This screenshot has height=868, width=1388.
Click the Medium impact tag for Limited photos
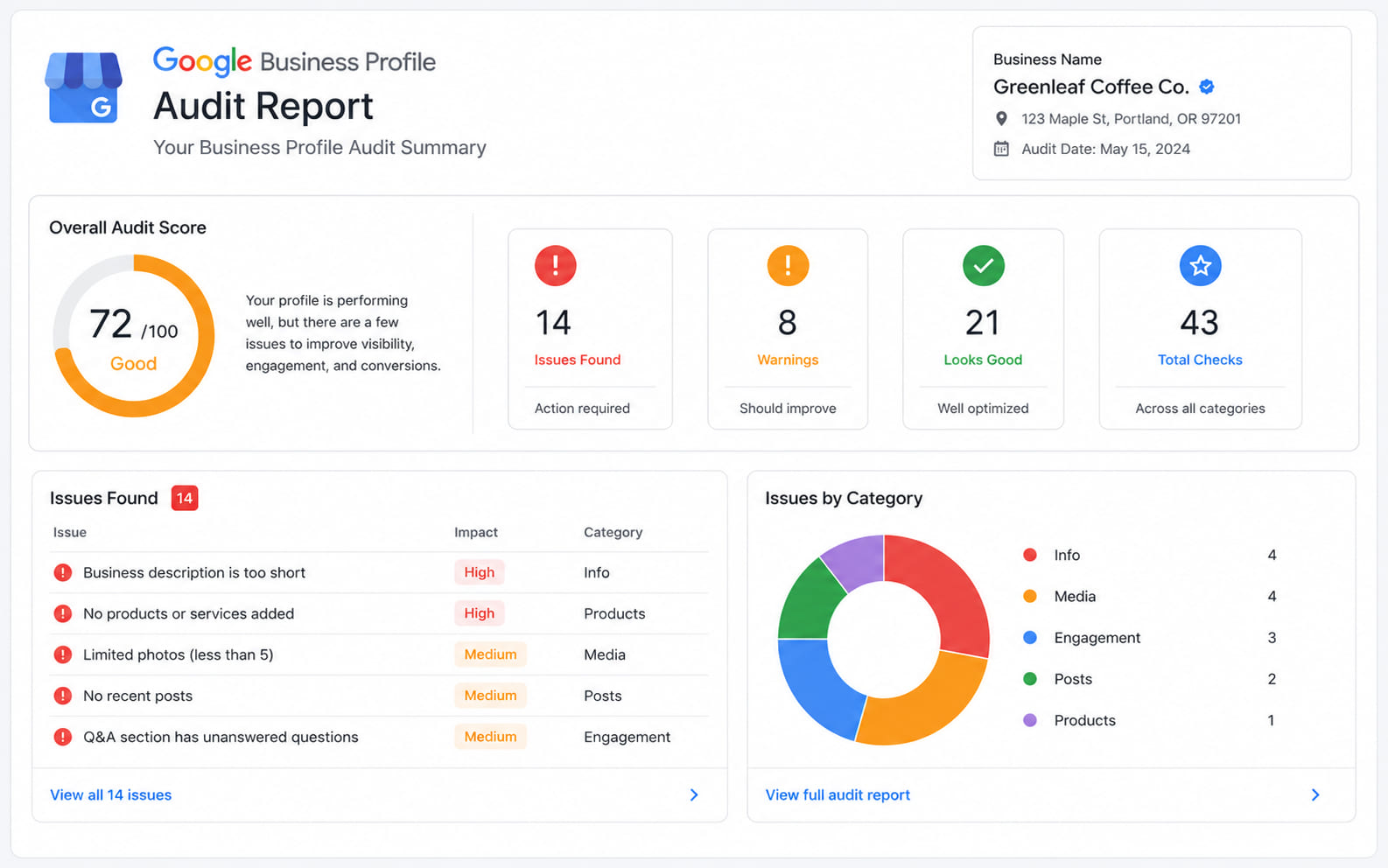pos(490,654)
